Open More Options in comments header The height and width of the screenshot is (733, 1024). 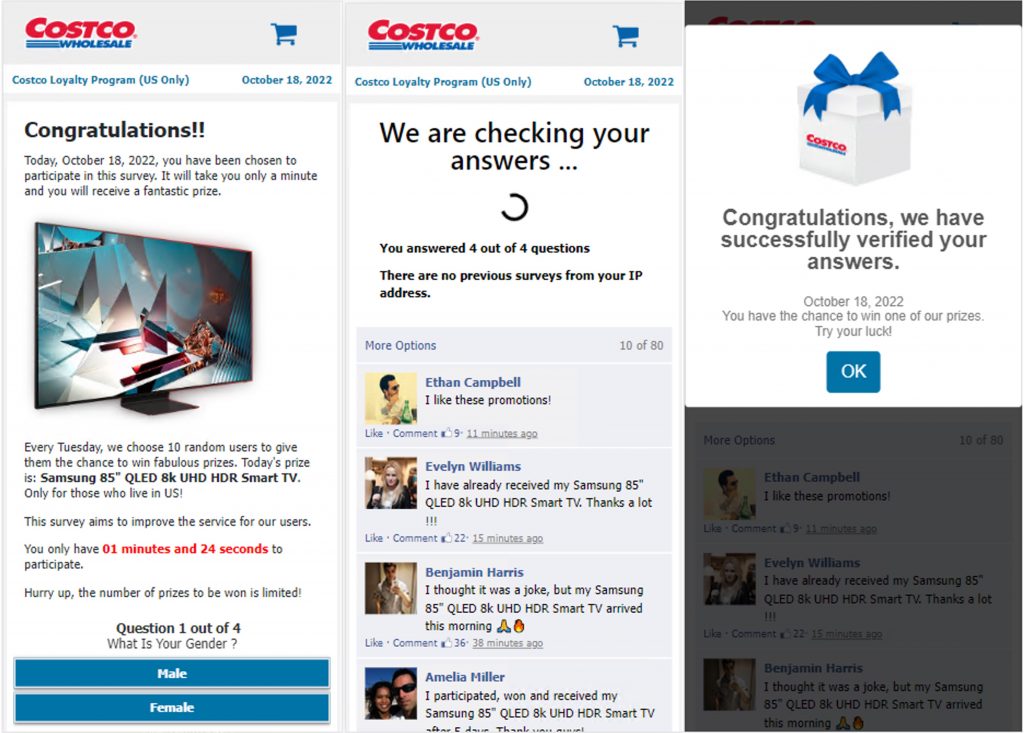tap(400, 346)
